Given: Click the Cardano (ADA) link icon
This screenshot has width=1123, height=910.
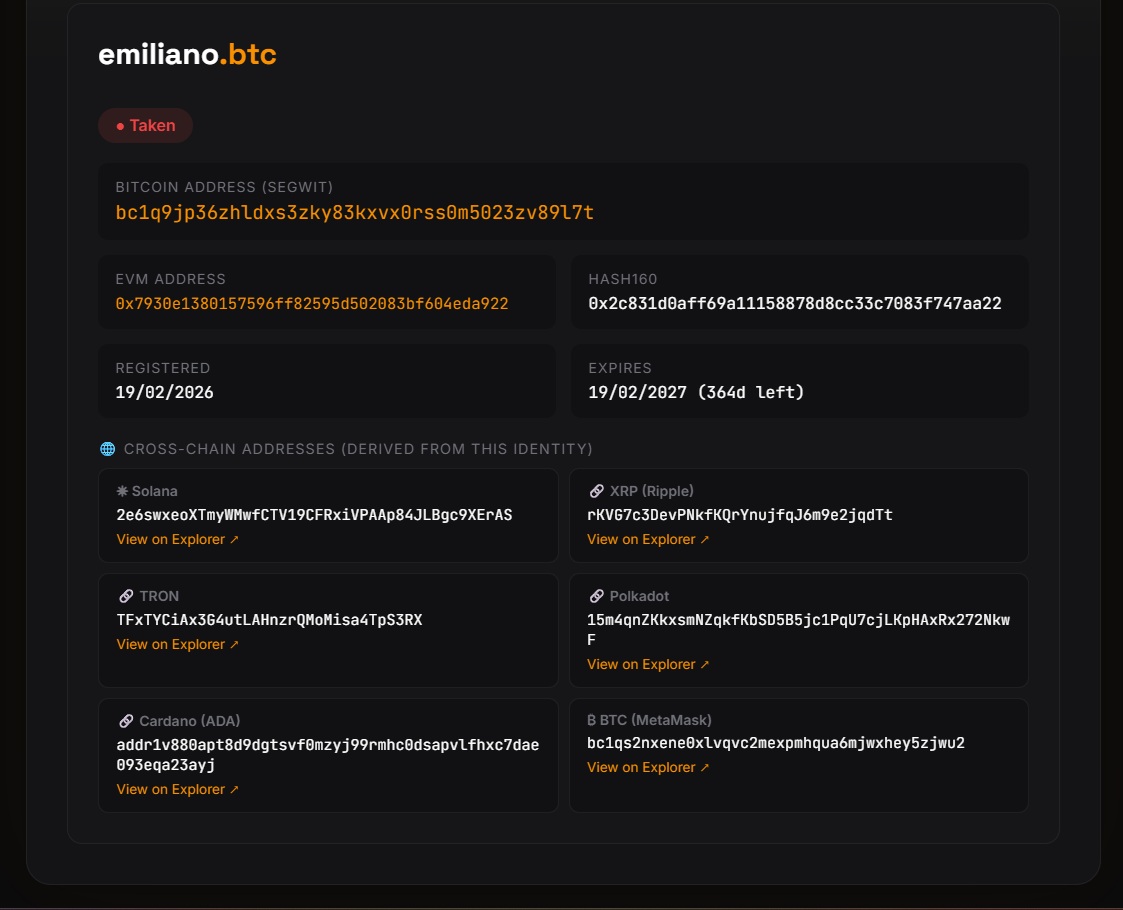Looking at the screenshot, I should (126, 721).
